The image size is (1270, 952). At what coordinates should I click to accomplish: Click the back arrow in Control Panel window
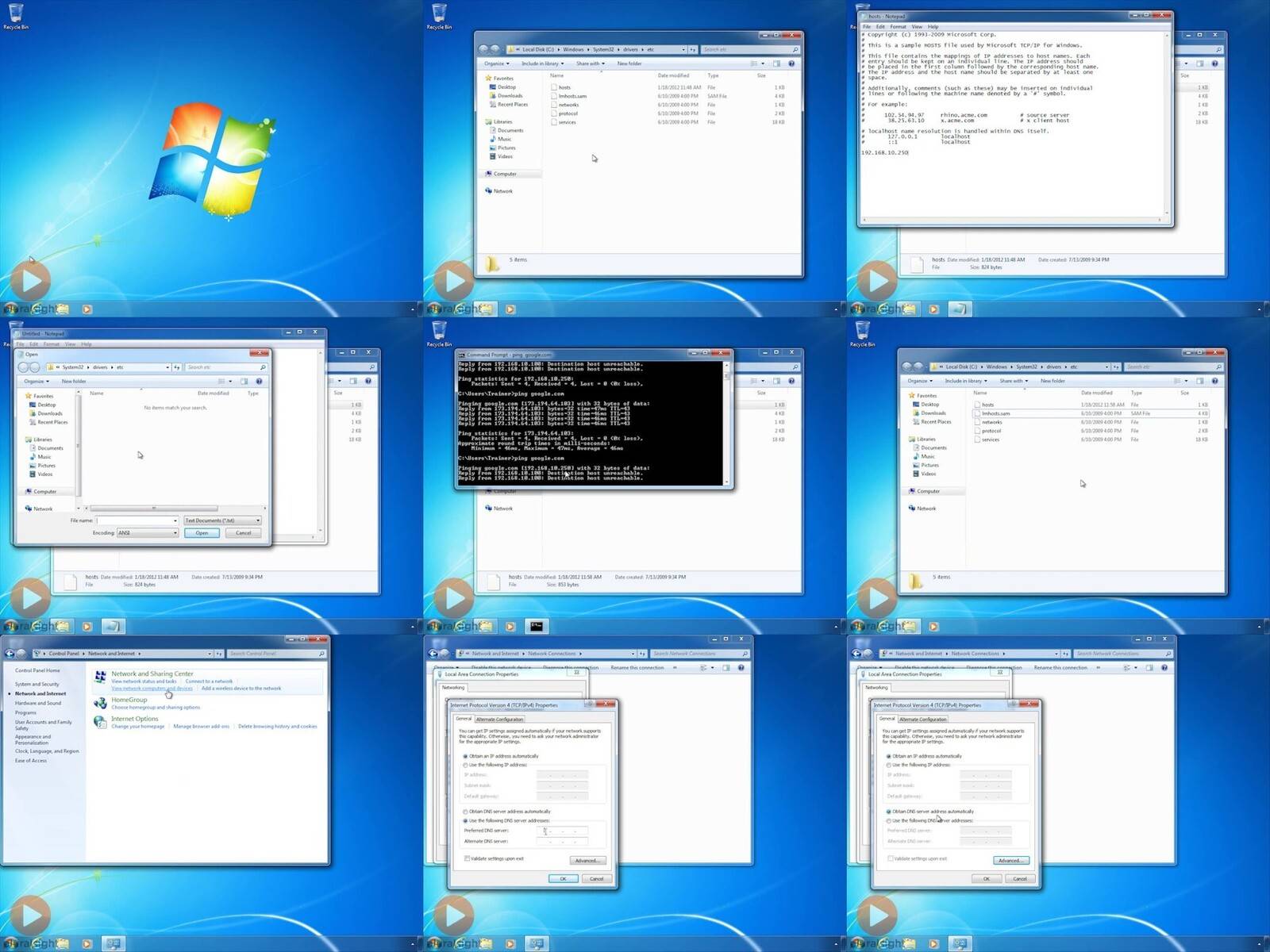point(10,654)
